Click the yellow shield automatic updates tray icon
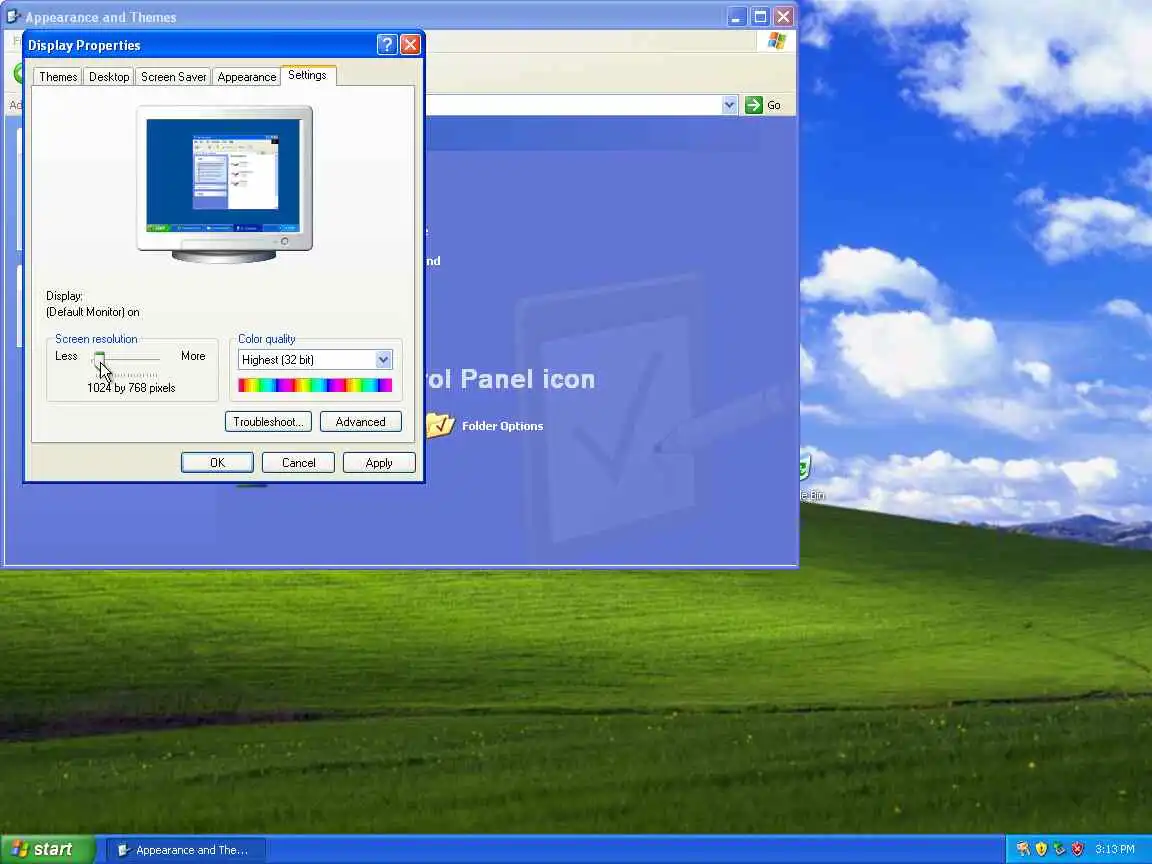Image resolution: width=1152 pixels, height=864 pixels. click(x=1040, y=849)
